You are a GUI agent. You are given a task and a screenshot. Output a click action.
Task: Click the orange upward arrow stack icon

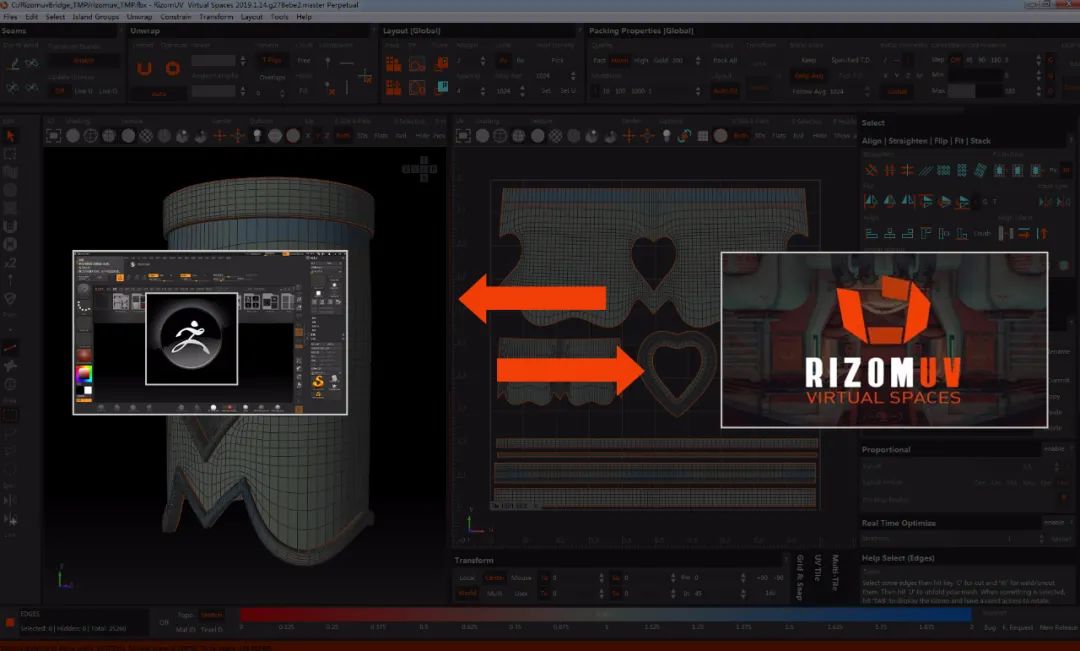pos(1042,234)
